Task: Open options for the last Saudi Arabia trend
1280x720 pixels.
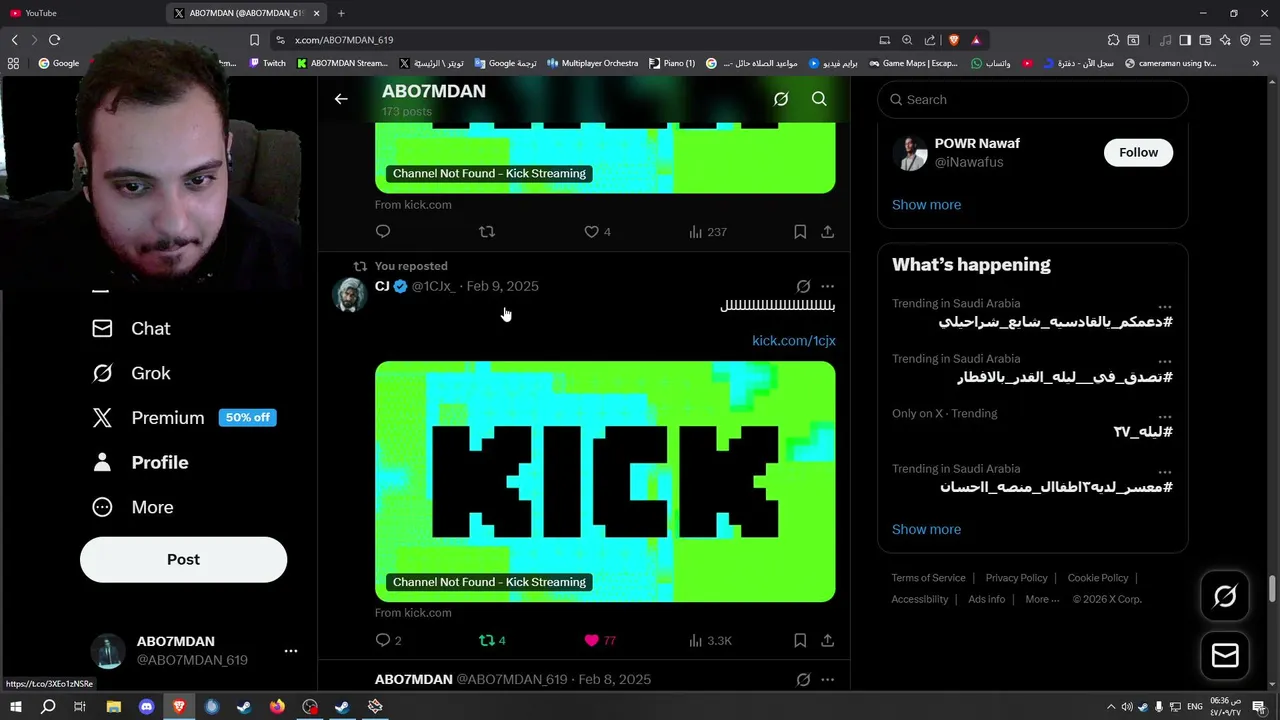Action: (x=1165, y=471)
